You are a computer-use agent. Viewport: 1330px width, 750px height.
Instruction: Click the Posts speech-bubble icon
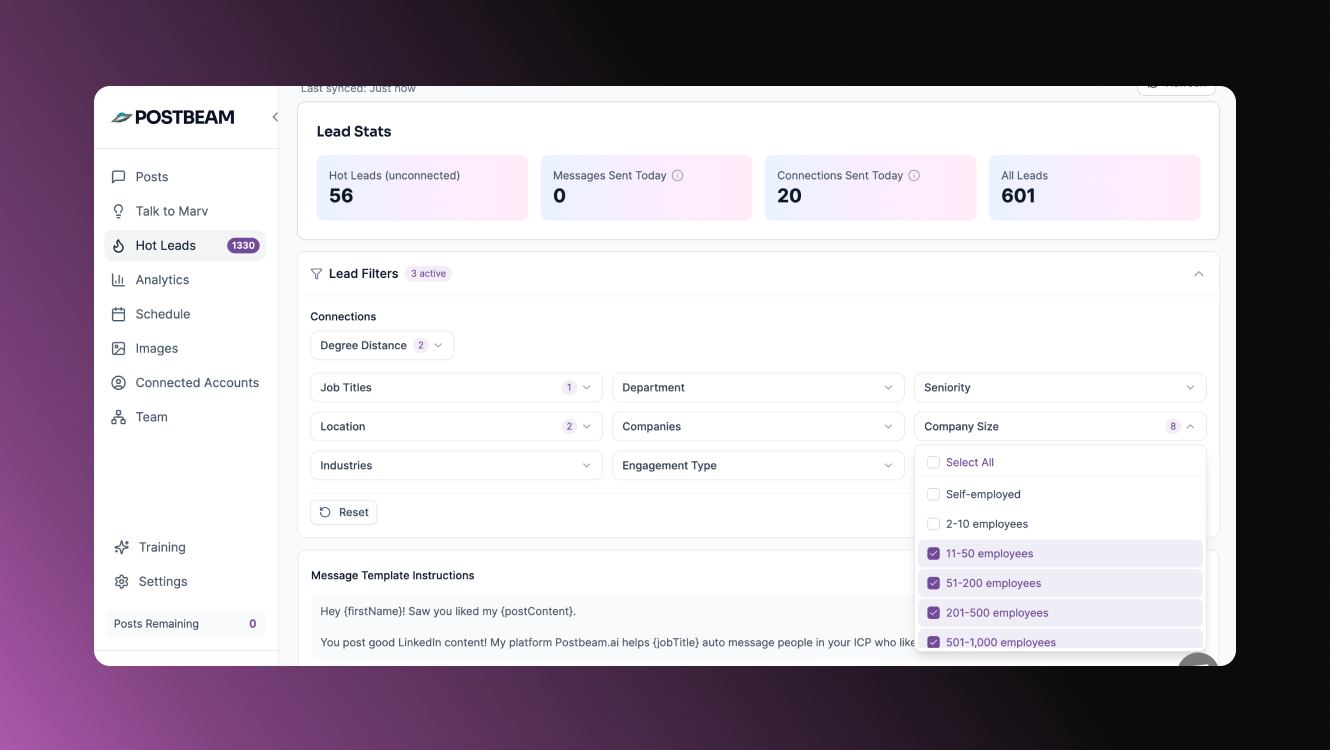tap(119, 177)
